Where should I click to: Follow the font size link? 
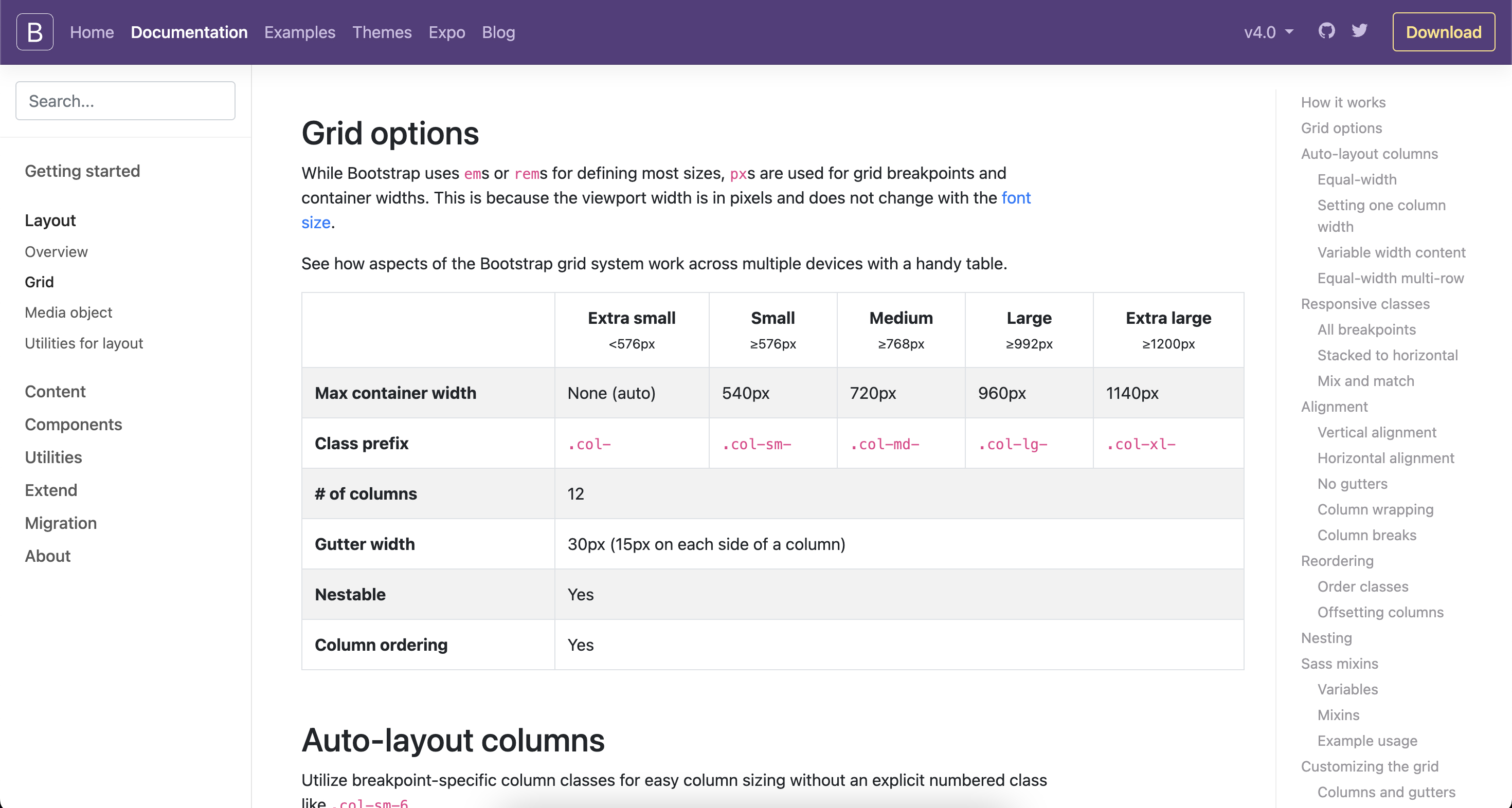pos(1015,198)
